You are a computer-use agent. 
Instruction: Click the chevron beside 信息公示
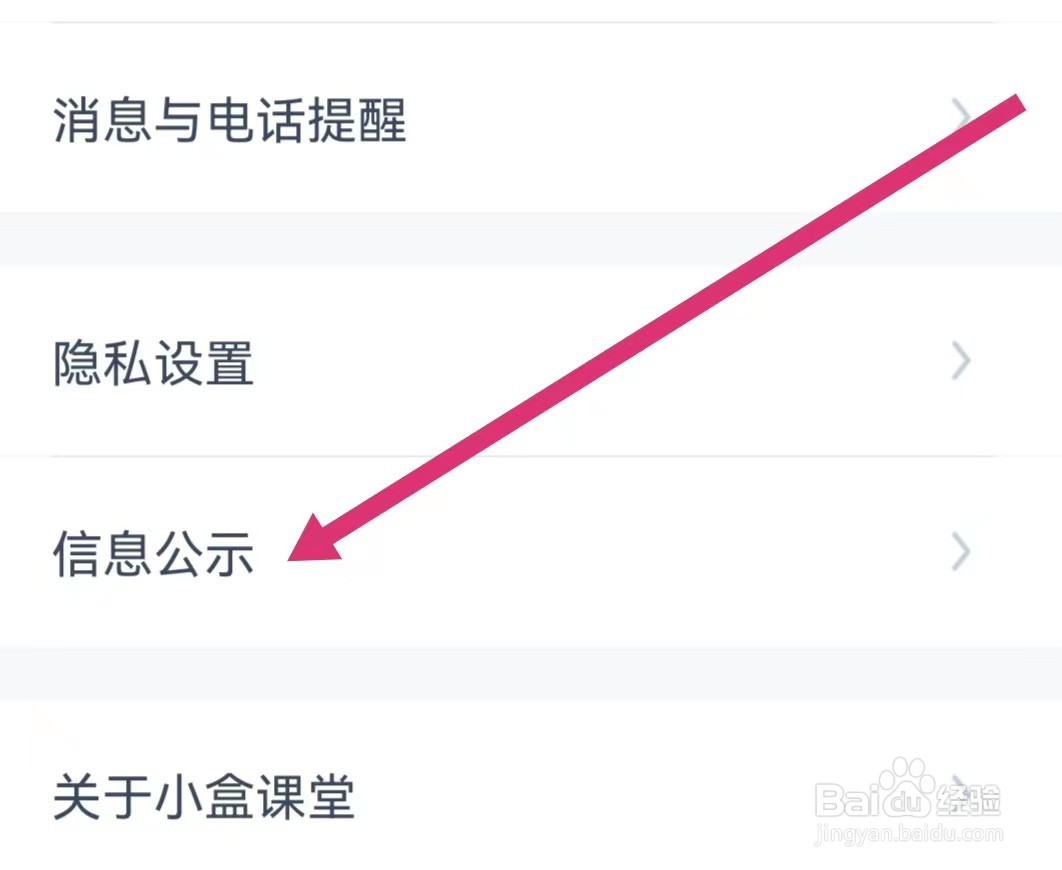(x=962, y=550)
